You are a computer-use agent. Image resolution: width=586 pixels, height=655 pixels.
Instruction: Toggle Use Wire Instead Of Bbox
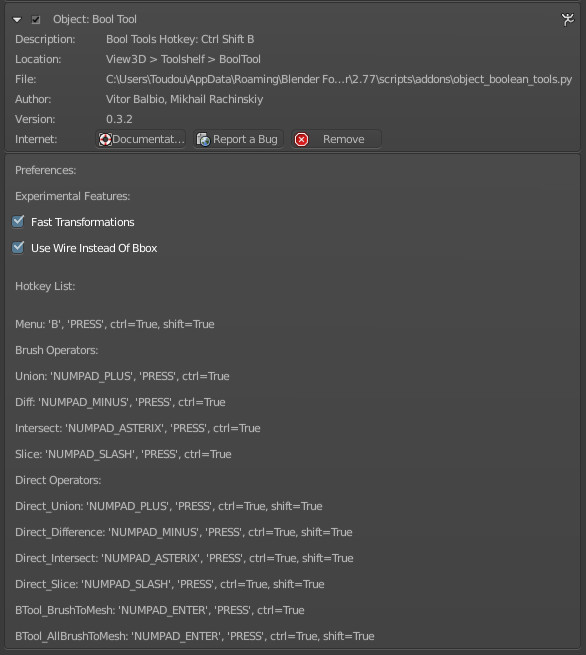[x=18, y=247]
